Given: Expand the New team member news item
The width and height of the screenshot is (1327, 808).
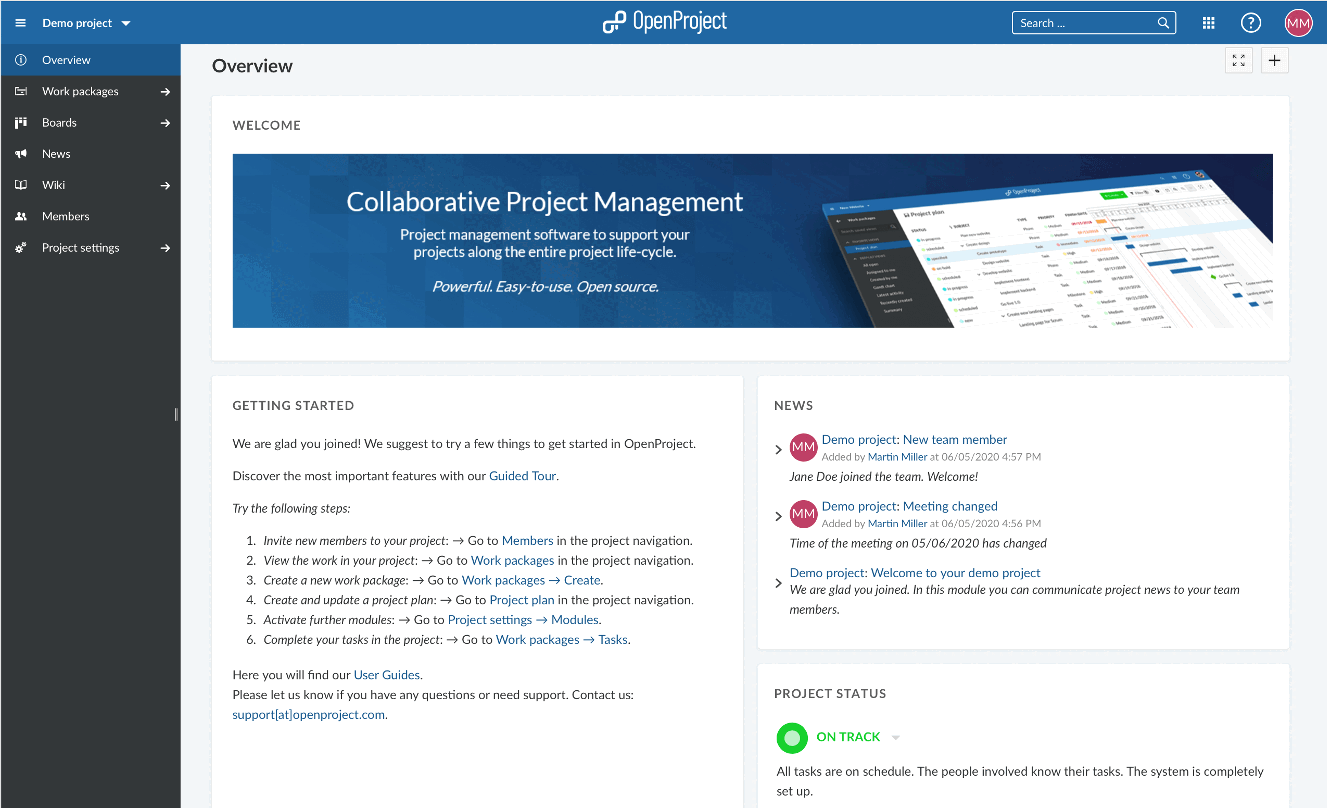Looking at the screenshot, I should click(x=778, y=448).
